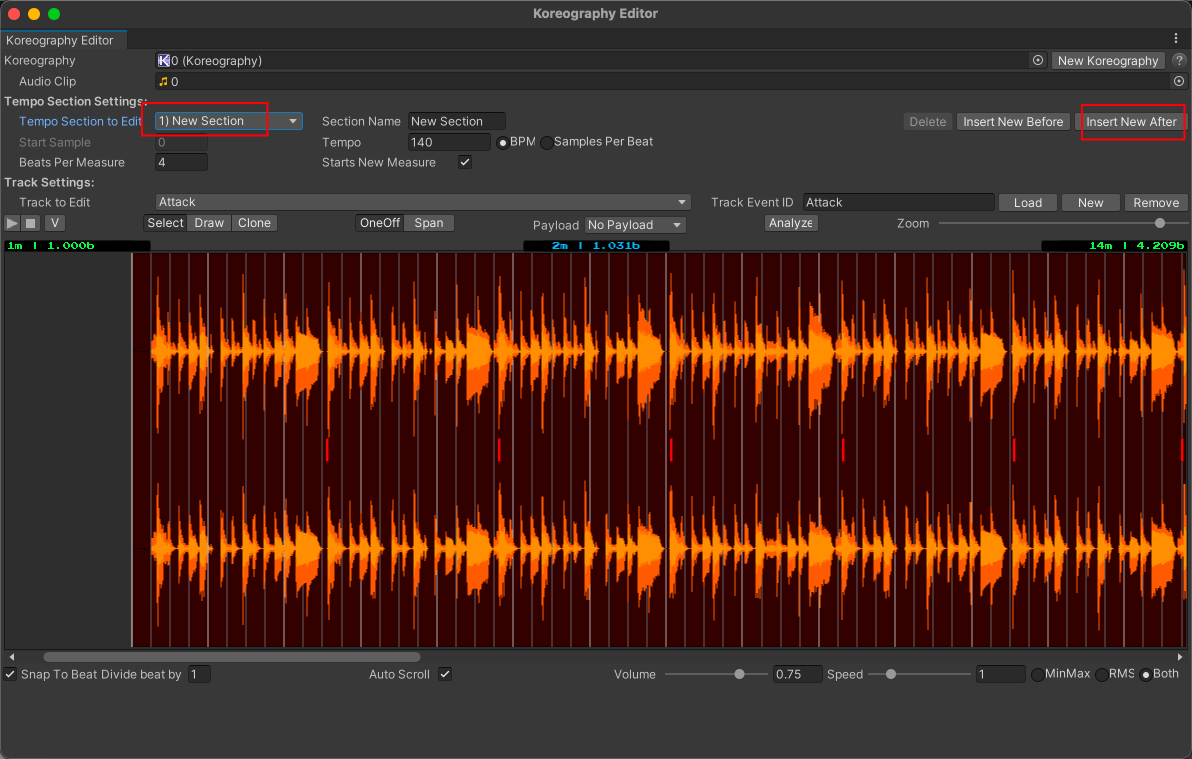
Task: Select the RMS waveform display option
Action: (1102, 675)
